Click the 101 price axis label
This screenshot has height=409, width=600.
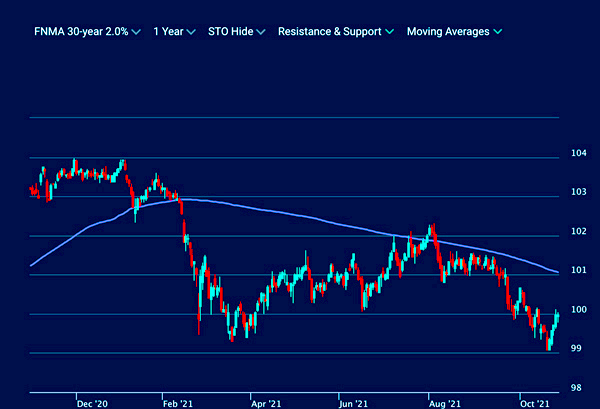pyautogui.click(x=578, y=270)
